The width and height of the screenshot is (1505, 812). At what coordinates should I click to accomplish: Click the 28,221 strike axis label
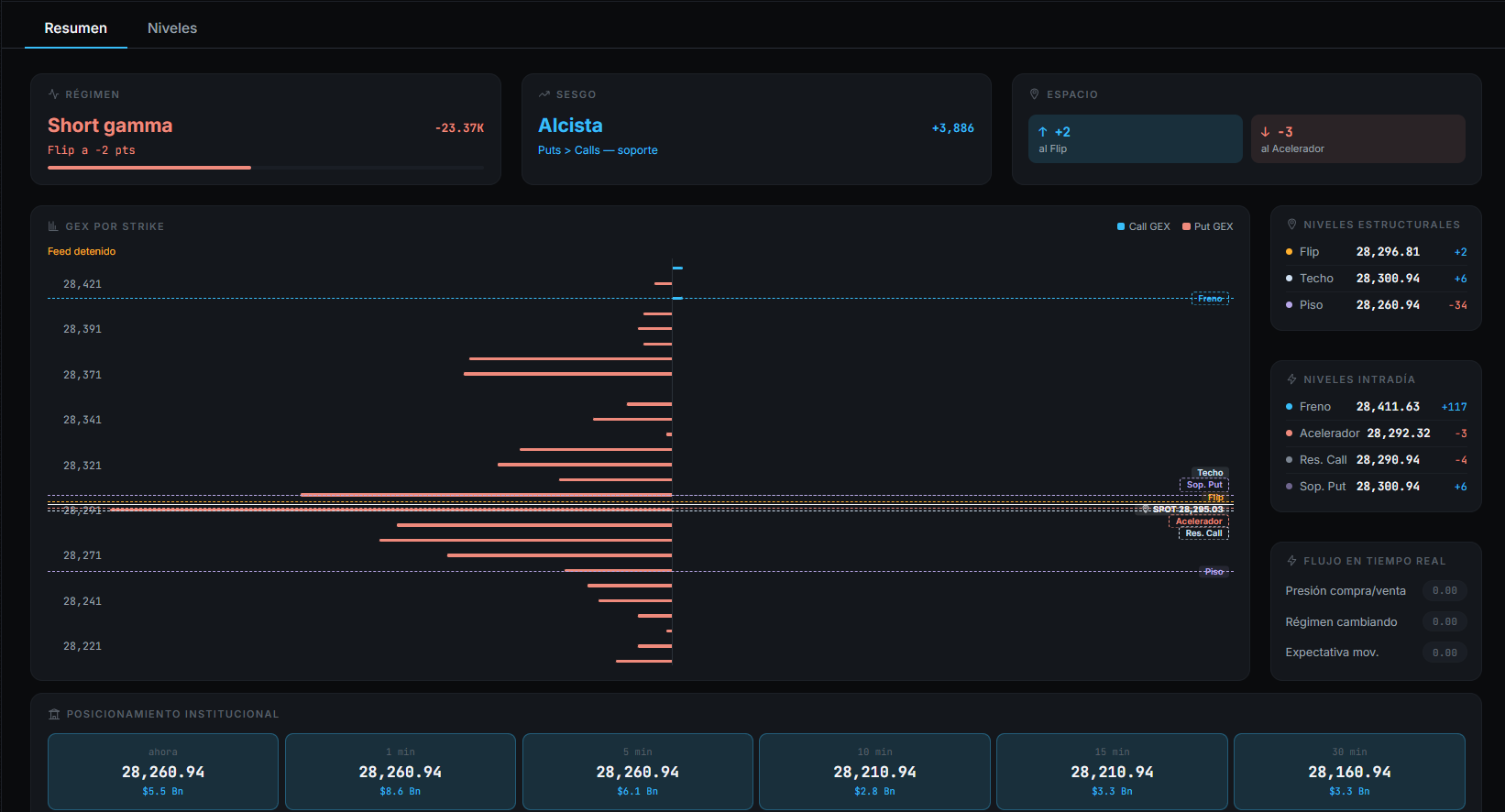tap(82, 646)
